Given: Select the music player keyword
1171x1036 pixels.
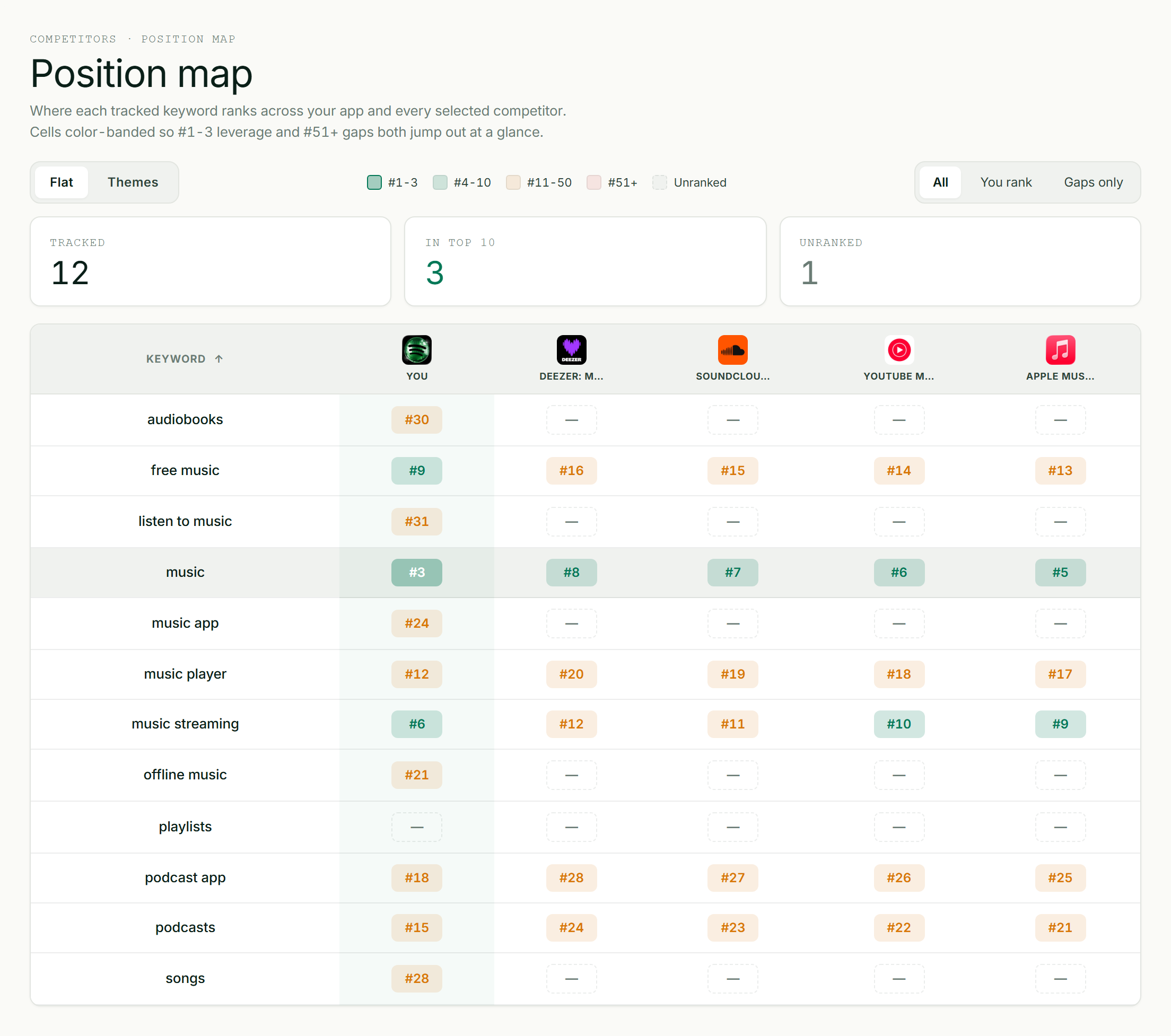Looking at the screenshot, I should pos(185,674).
